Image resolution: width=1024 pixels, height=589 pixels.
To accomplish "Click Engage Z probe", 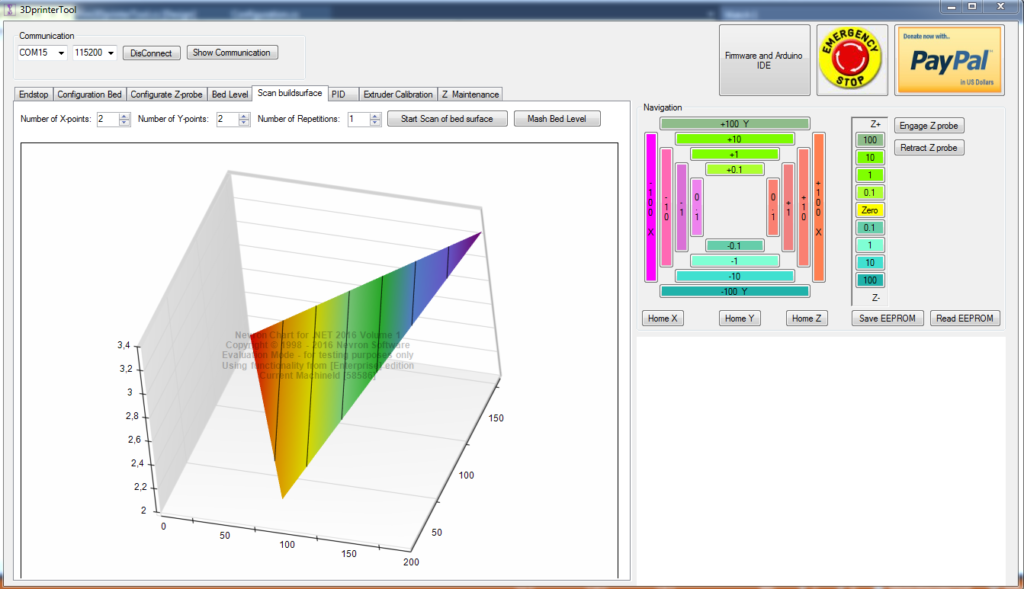I will [929, 125].
